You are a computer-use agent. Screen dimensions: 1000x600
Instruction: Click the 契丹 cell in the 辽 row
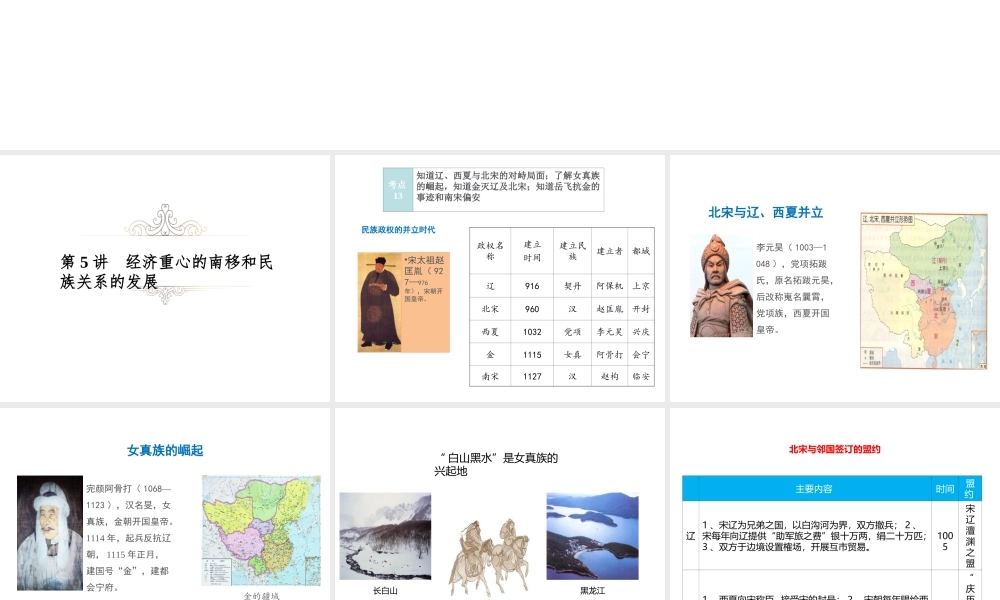572,286
